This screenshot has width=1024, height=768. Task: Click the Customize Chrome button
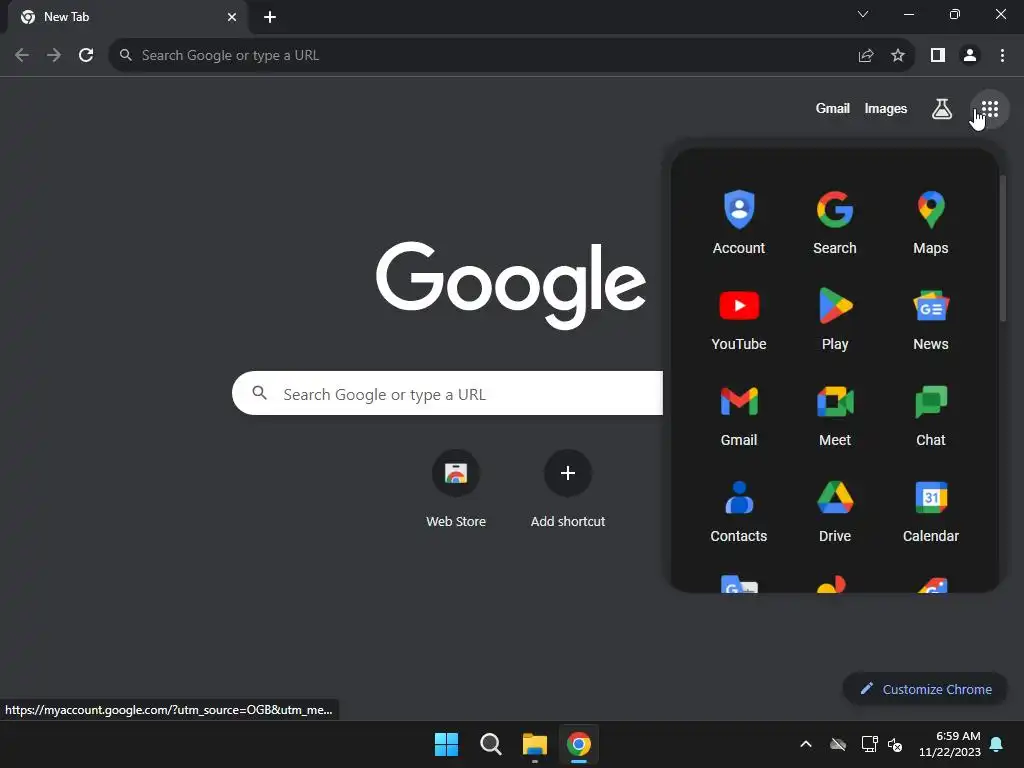coord(925,689)
